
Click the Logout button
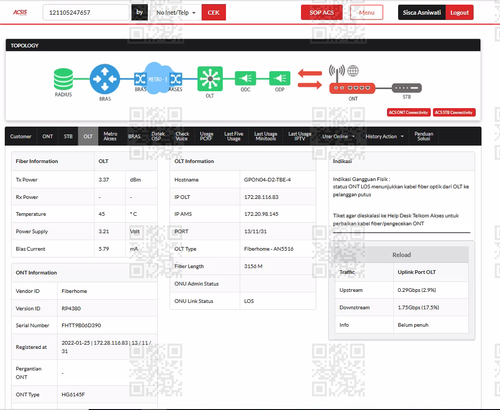pos(460,13)
